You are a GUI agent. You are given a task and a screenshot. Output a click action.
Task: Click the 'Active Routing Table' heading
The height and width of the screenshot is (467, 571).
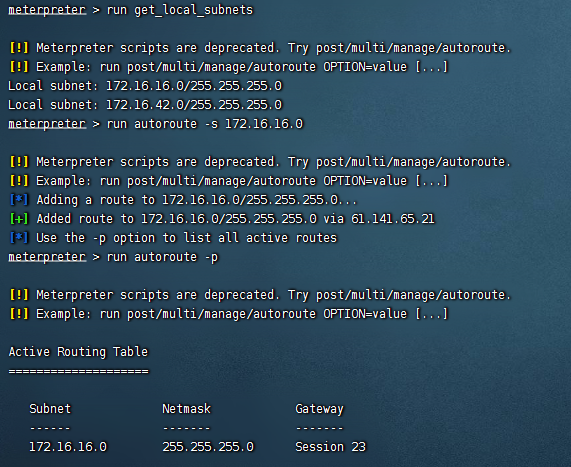coord(78,352)
